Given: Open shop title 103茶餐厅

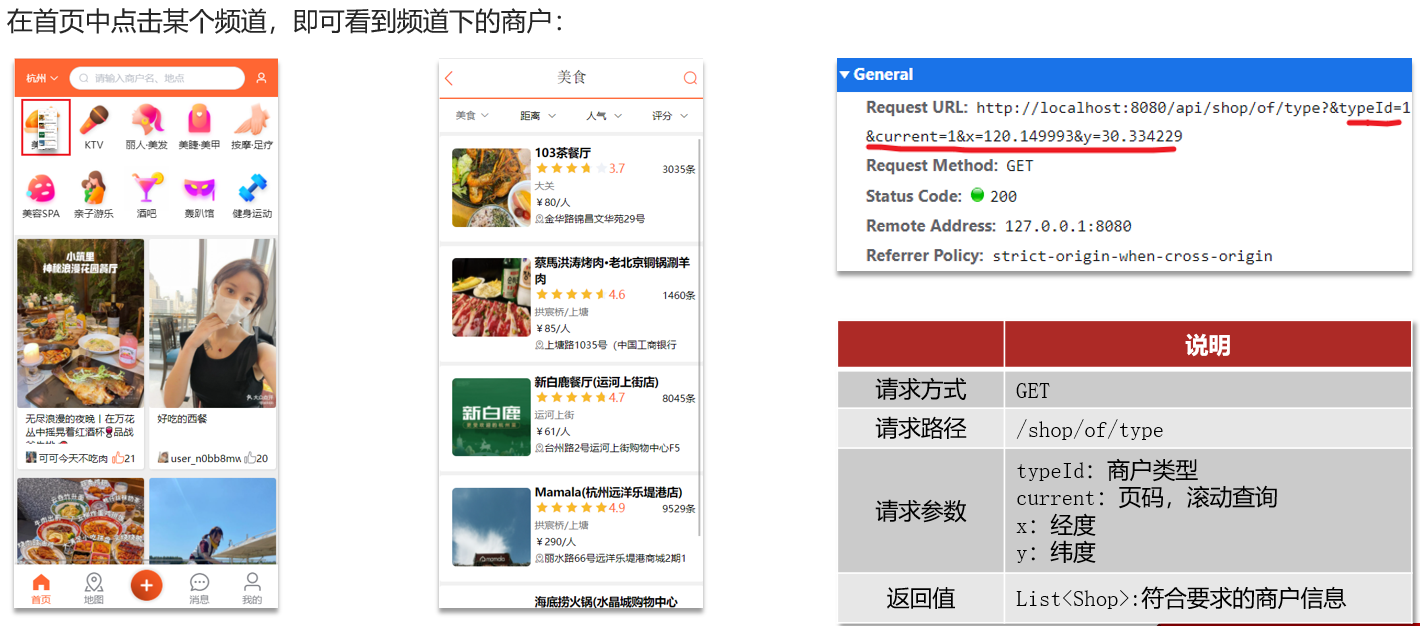Looking at the screenshot, I should tap(563, 153).
